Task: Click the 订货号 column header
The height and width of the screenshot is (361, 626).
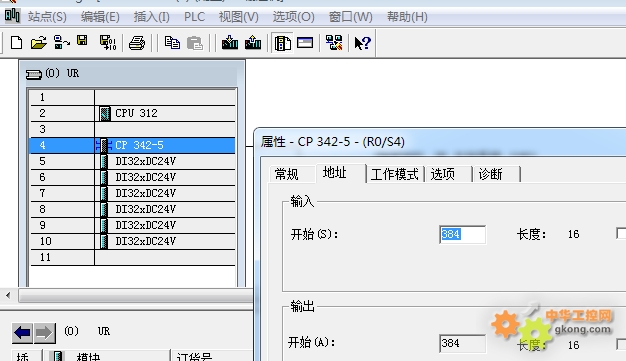Action: (x=212, y=356)
